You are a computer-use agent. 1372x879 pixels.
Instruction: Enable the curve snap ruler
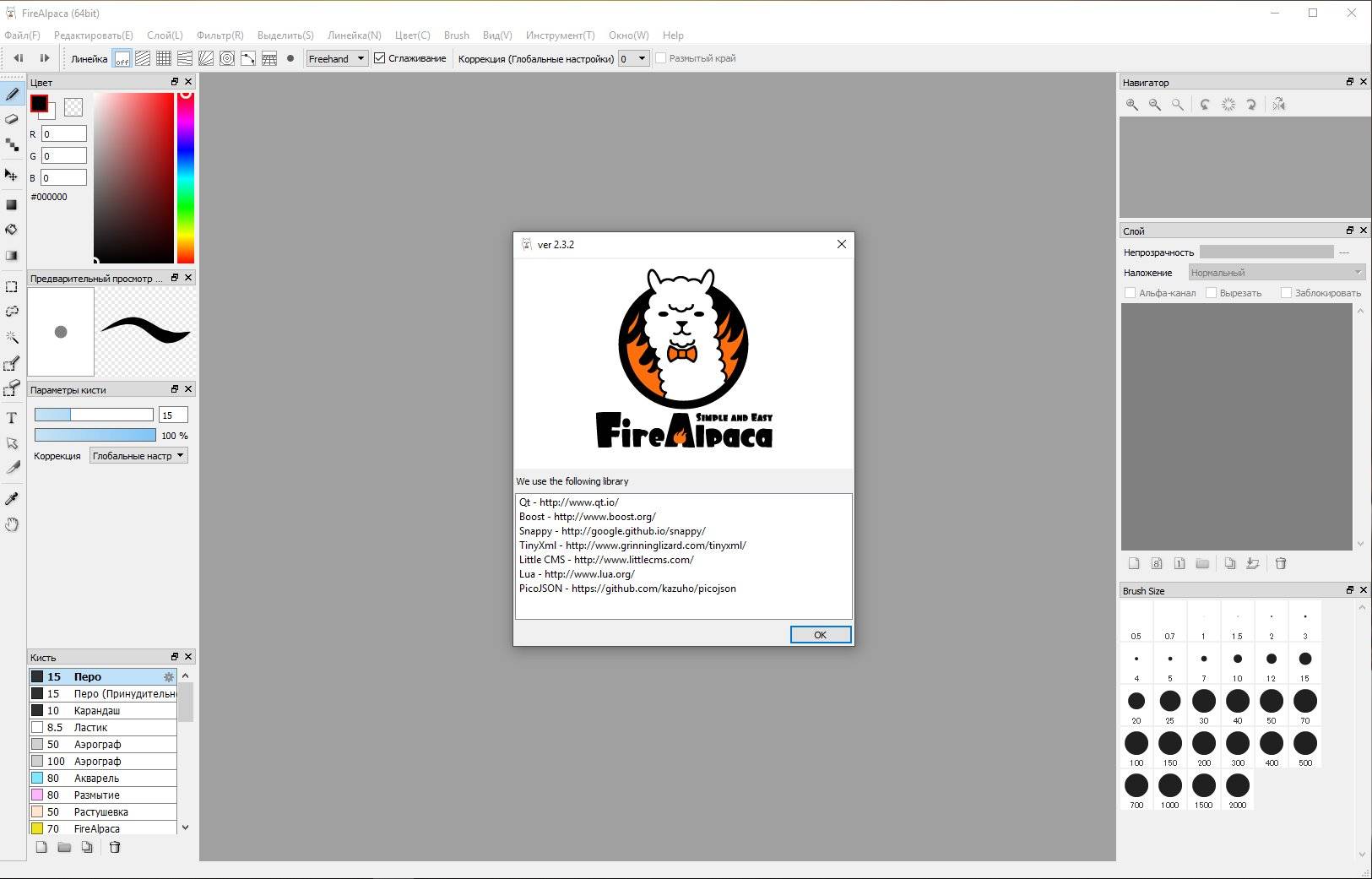(x=248, y=58)
